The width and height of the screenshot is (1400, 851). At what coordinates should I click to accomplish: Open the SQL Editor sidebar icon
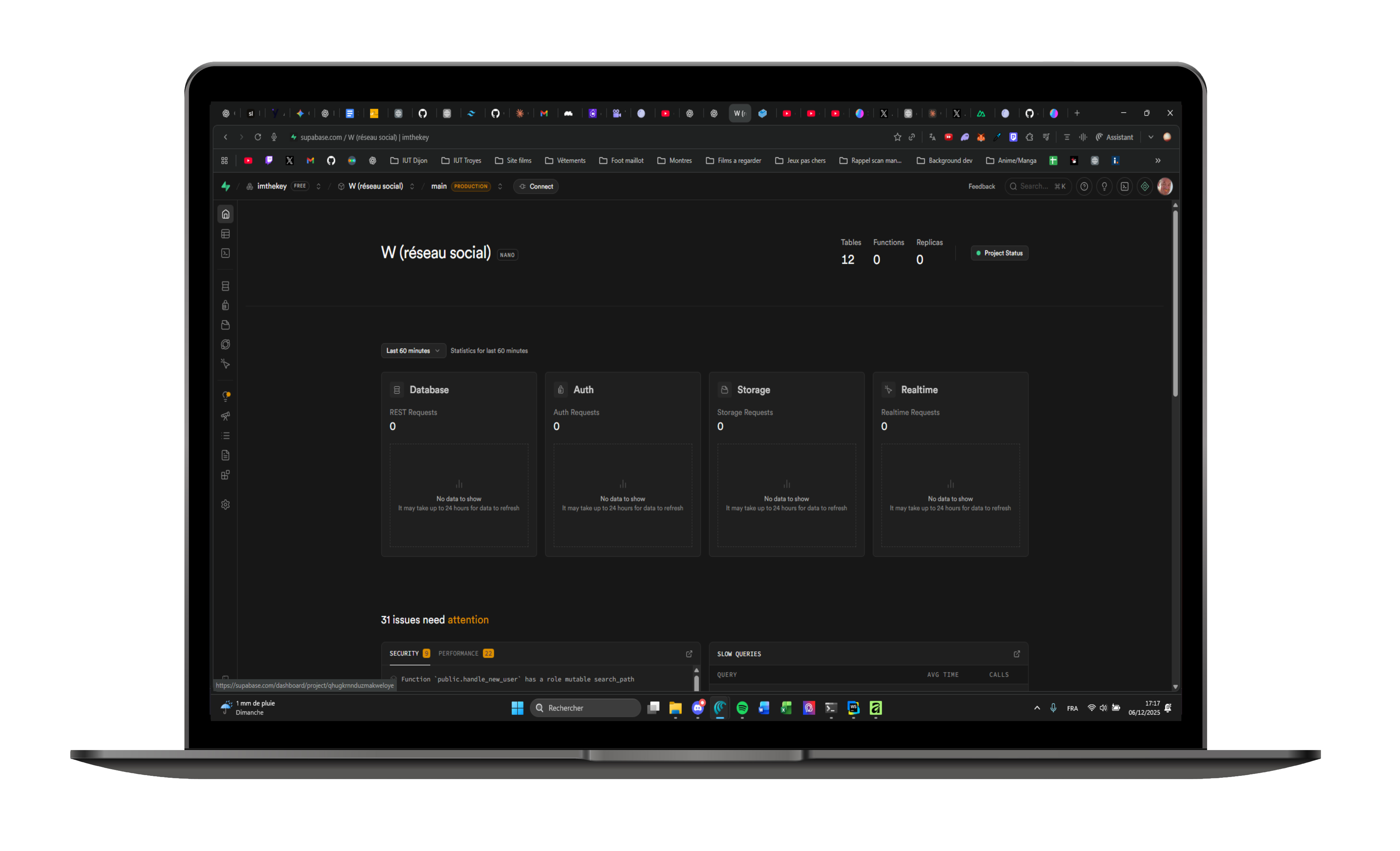click(x=226, y=253)
